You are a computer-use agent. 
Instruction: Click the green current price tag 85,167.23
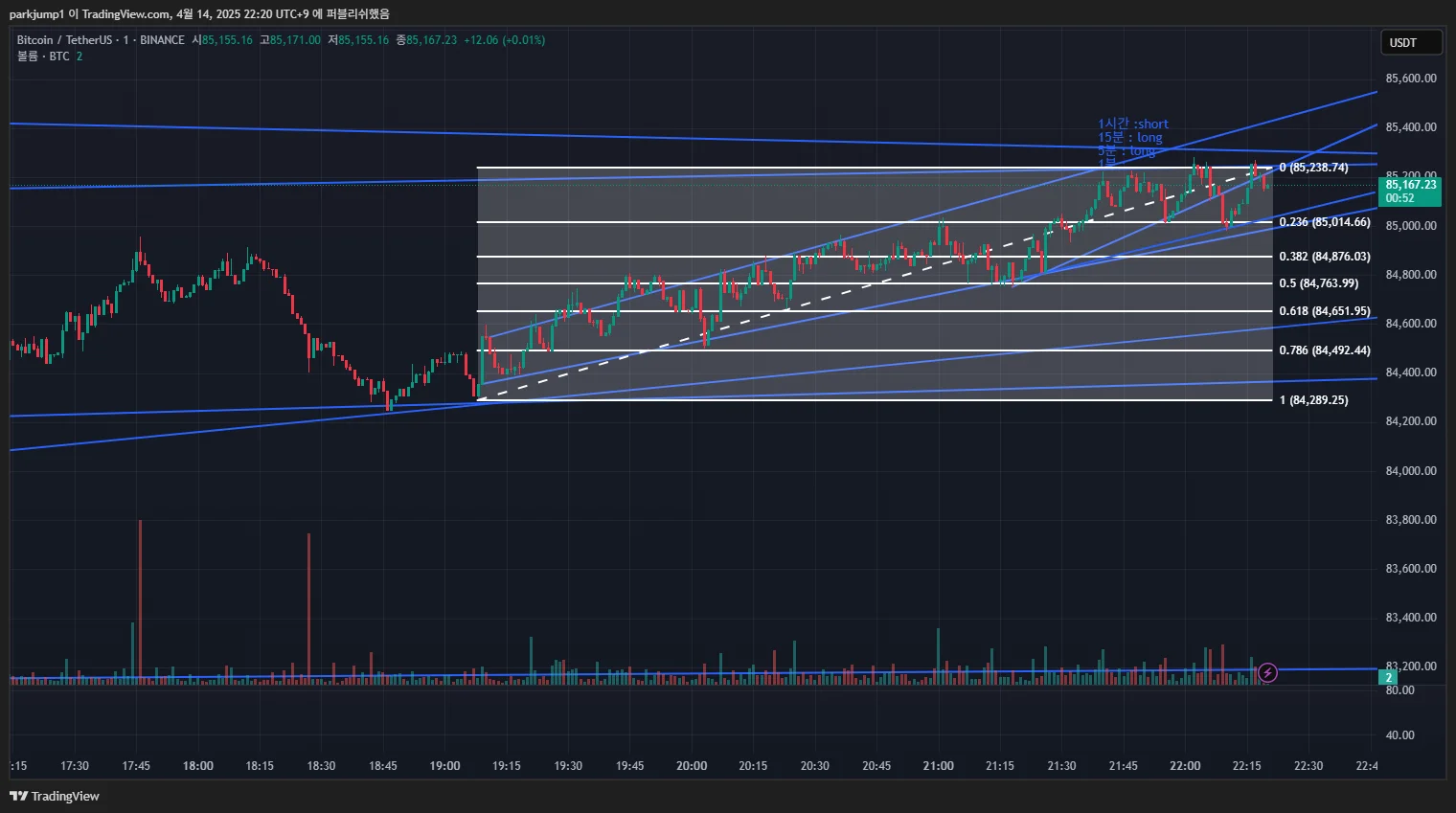pyautogui.click(x=1411, y=192)
